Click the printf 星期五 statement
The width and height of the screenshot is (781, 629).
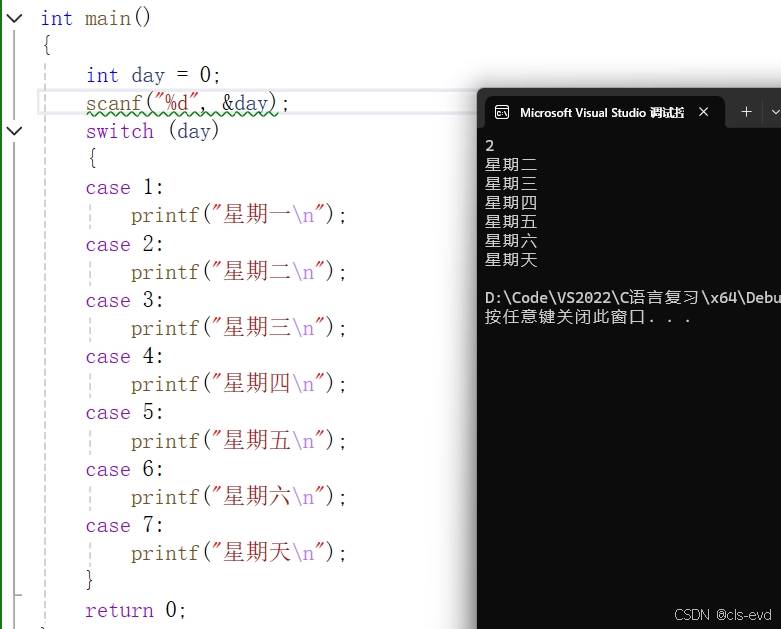238,441
